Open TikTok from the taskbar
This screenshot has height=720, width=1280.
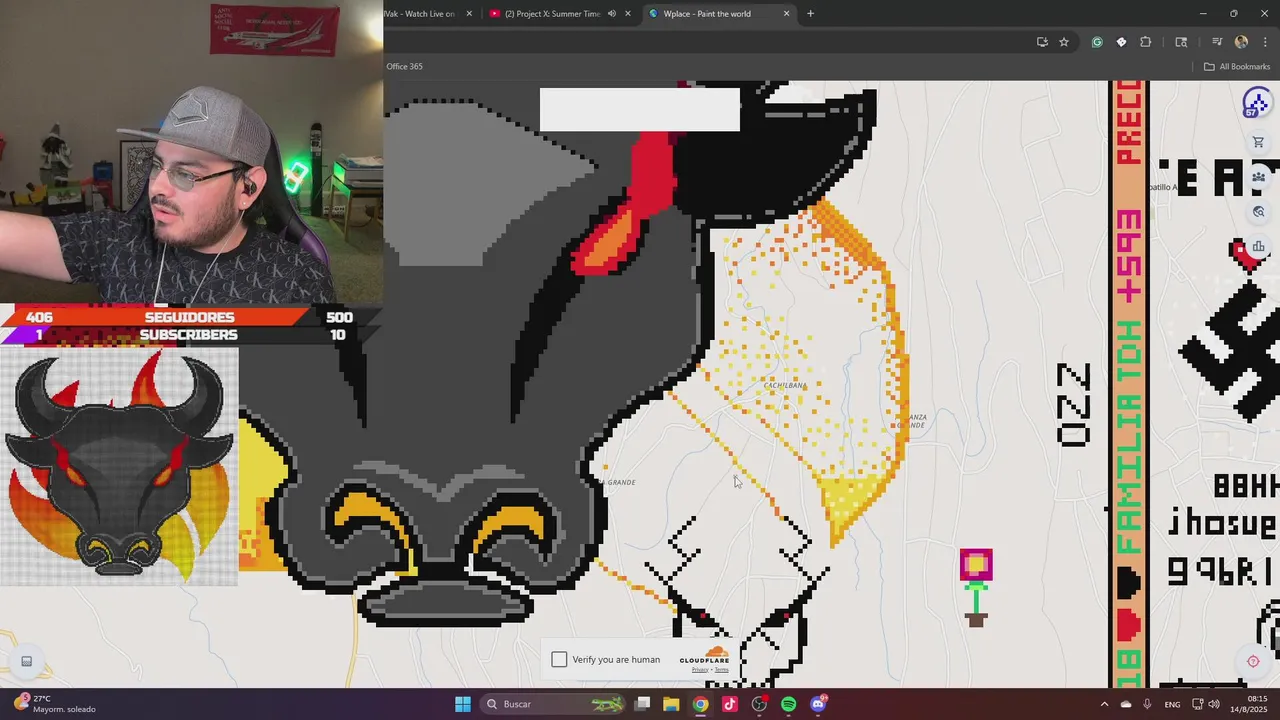click(x=730, y=704)
